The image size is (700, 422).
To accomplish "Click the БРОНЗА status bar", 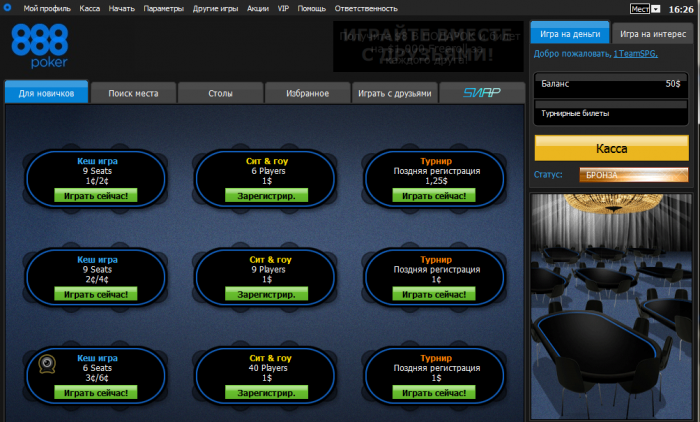I will (x=634, y=175).
